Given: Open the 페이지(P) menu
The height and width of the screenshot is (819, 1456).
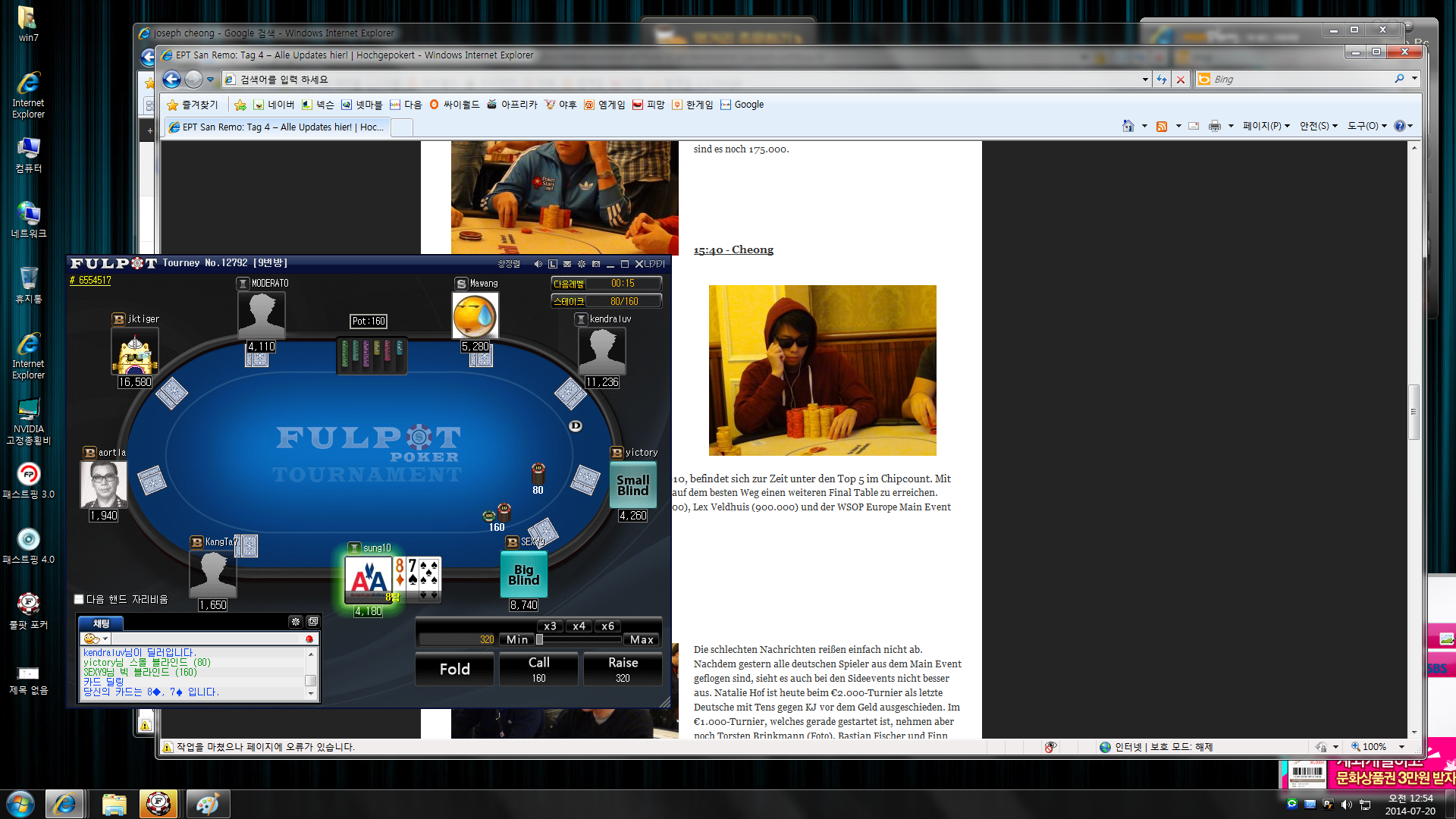Looking at the screenshot, I should [1266, 126].
